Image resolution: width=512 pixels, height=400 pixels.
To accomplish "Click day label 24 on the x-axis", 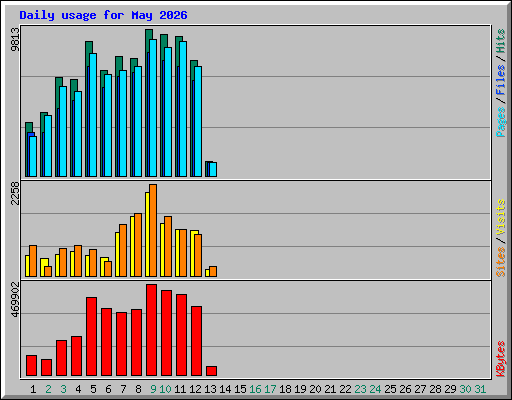I will click(x=375, y=389).
